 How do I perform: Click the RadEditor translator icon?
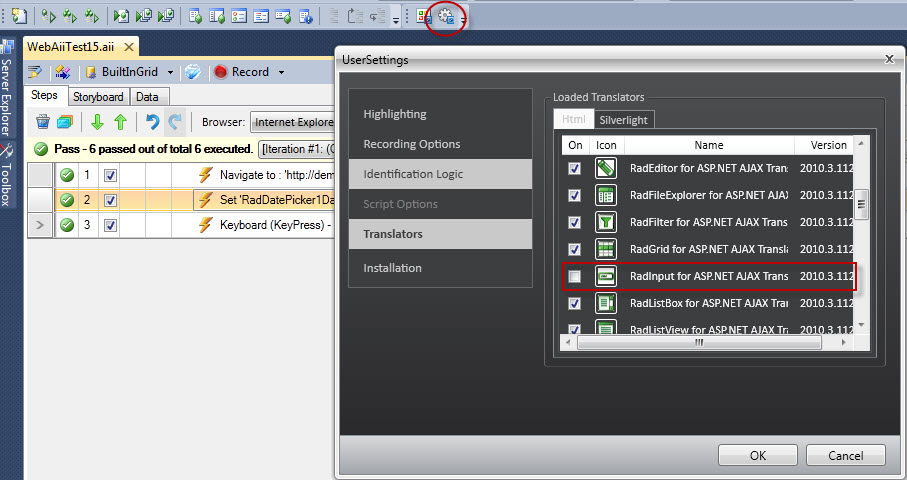pos(606,168)
